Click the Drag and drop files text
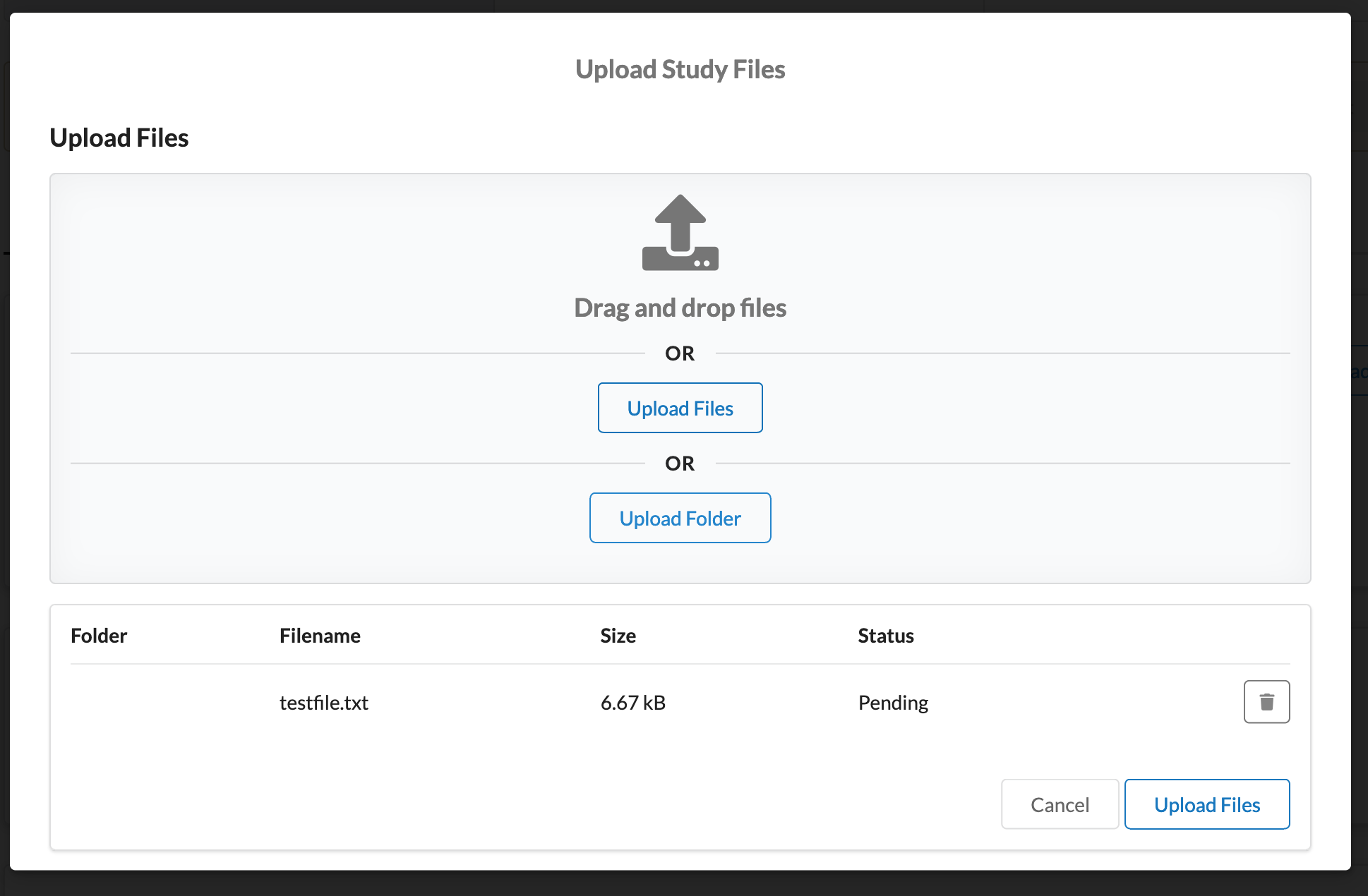 point(680,308)
